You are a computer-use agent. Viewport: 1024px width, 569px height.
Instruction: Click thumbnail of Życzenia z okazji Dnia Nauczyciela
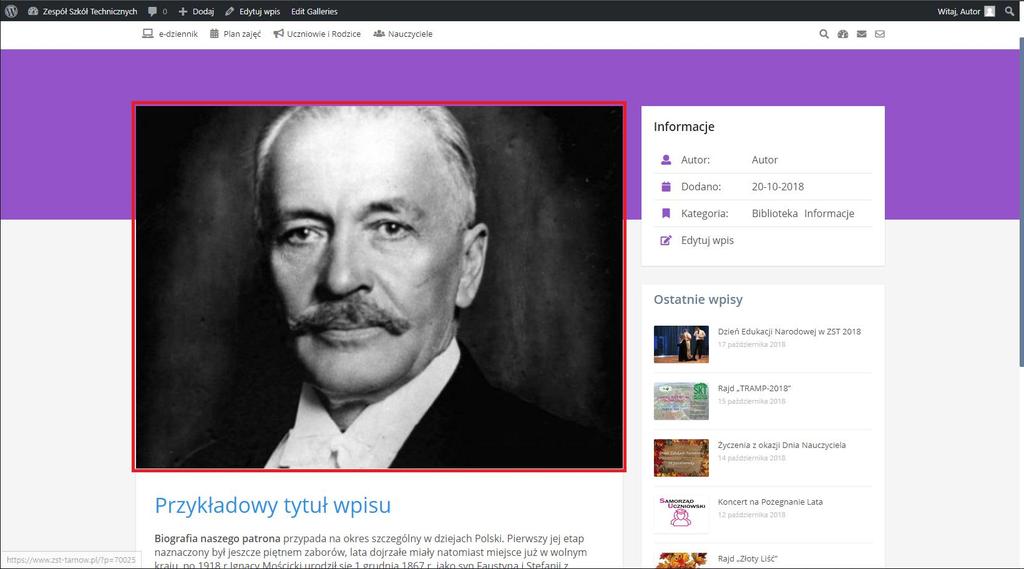click(x=680, y=458)
